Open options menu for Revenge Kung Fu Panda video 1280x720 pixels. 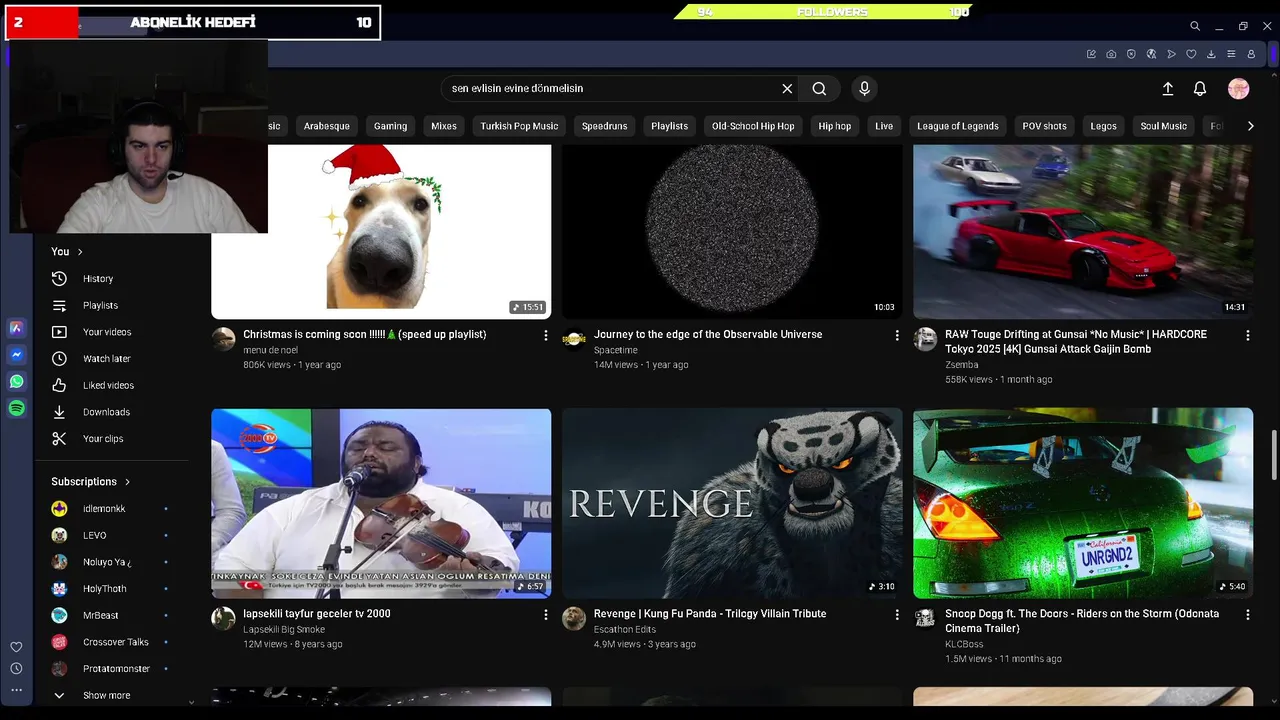coord(897,614)
